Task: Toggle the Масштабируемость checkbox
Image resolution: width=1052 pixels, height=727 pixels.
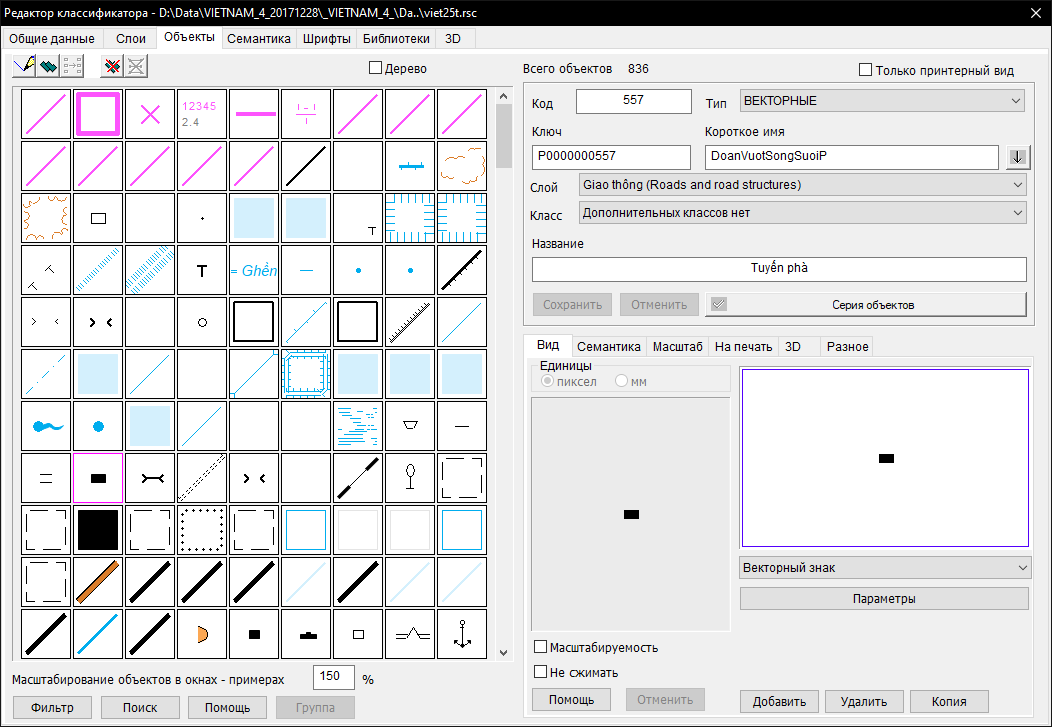Action: (541, 647)
